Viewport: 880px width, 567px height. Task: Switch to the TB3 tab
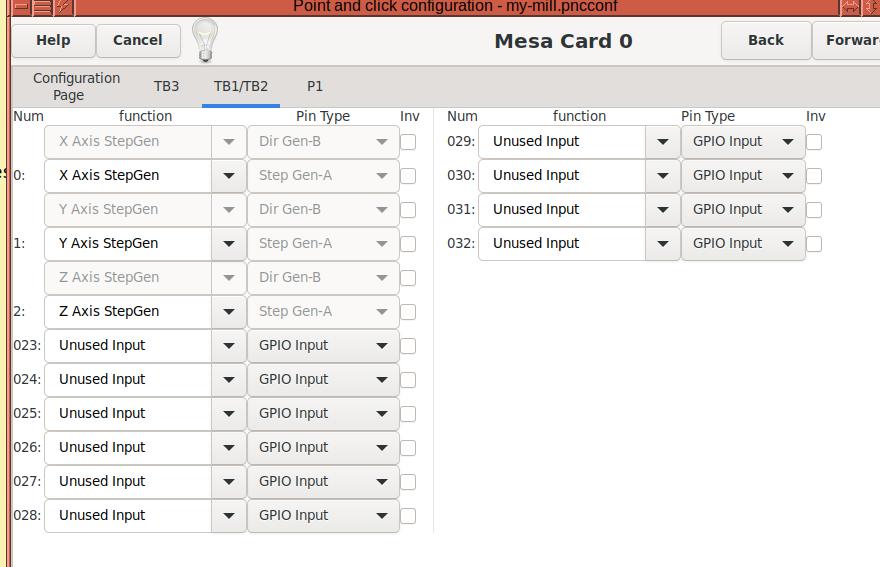pos(167,86)
